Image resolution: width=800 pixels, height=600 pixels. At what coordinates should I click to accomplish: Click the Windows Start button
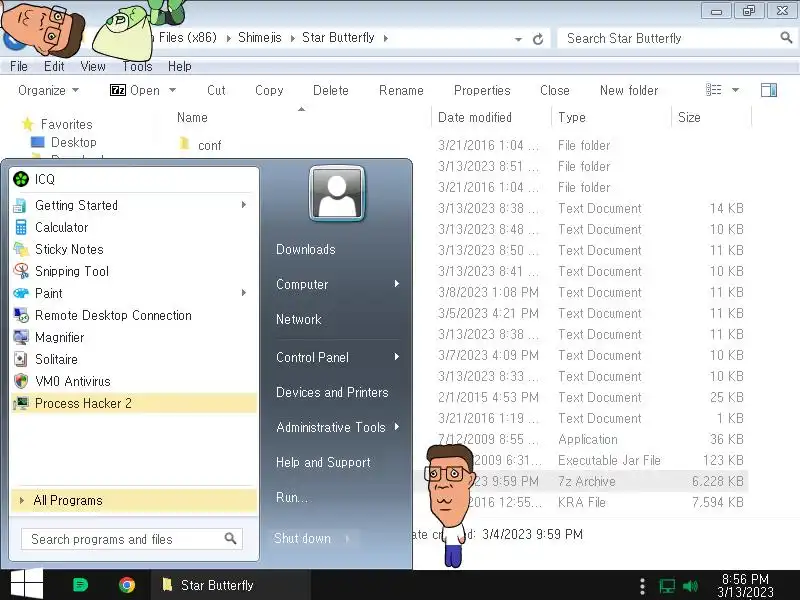tap(27, 585)
